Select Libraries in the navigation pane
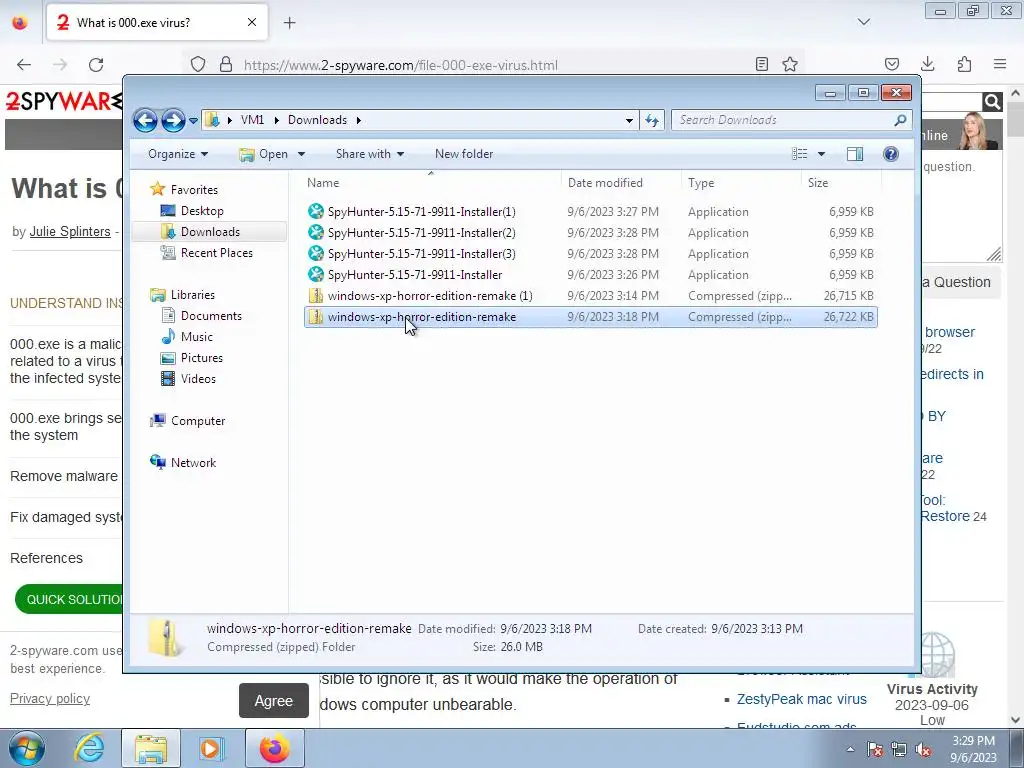The height and width of the screenshot is (768, 1024). coord(192,295)
